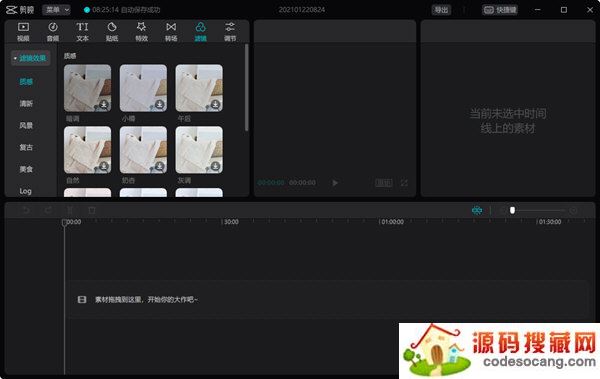Download the 灰调 filter
Image resolution: width=600 pixels, height=379 pixels.
pos(215,166)
